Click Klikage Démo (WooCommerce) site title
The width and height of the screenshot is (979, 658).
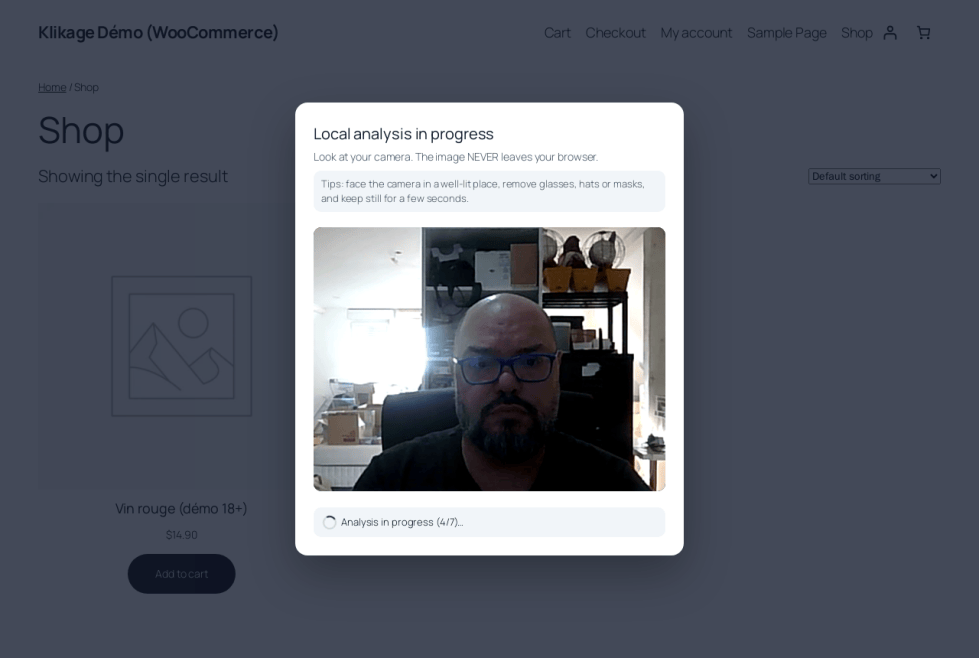pyautogui.click(x=158, y=32)
